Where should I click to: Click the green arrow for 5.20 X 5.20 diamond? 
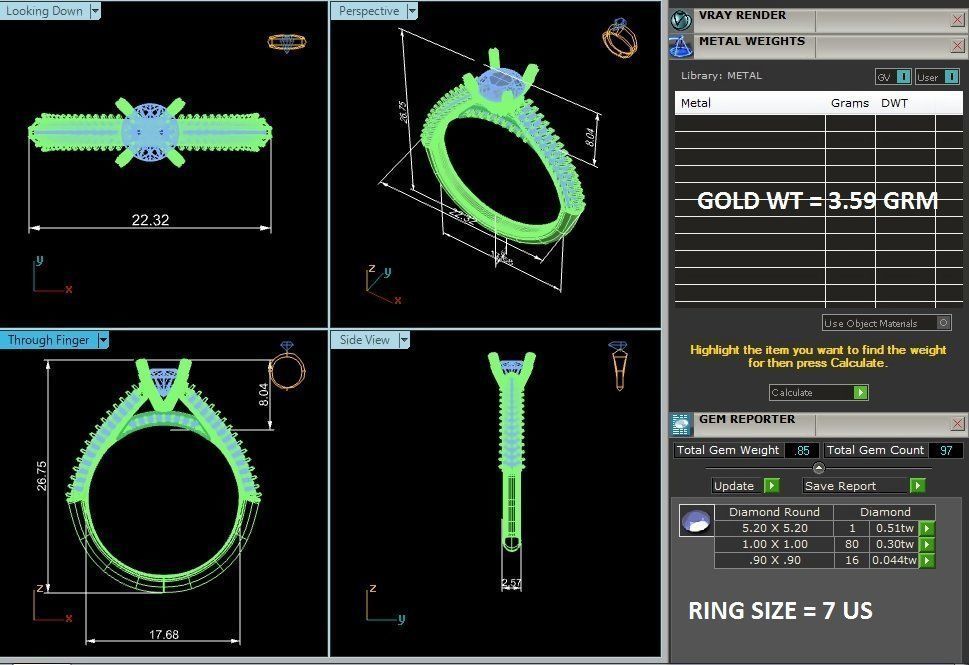click(927, 528)
